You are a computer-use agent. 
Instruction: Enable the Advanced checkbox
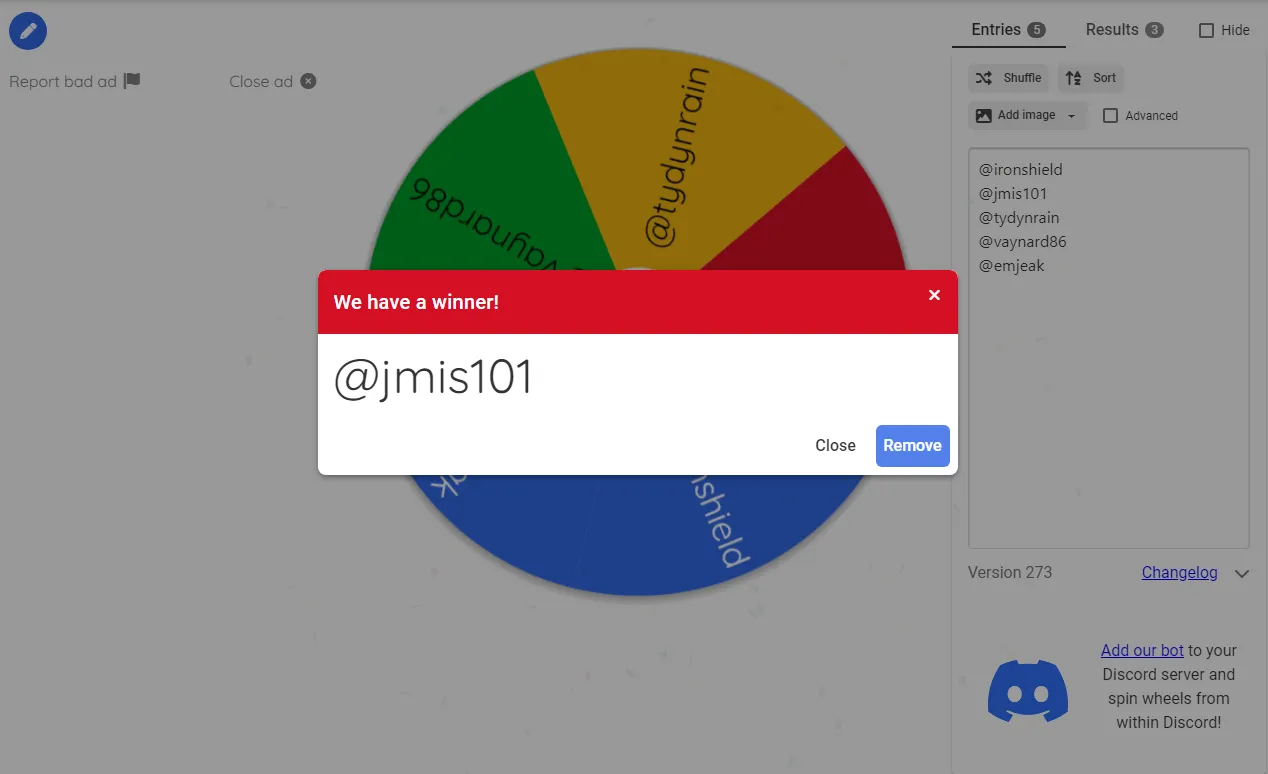click(1110, 116)
